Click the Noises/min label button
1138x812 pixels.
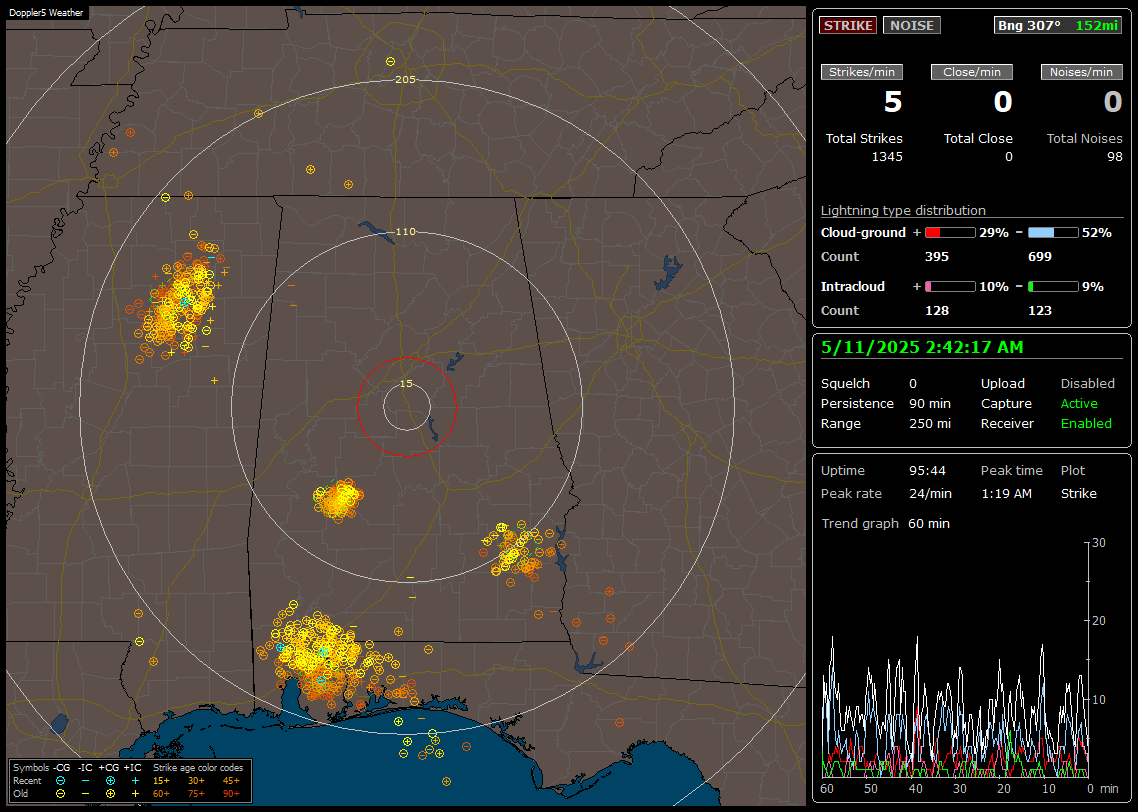pyautogui.click(x=1081, y=72)
